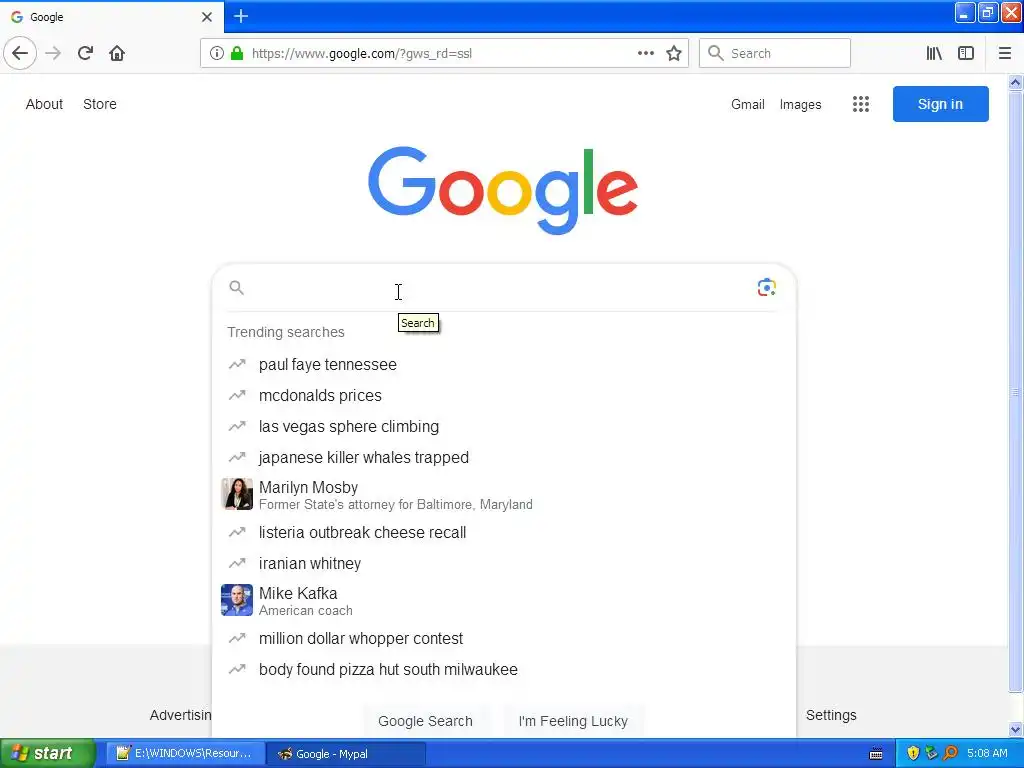Select Mike Kafka suggestion text
Viewport: 1024px width, 768px height.
[x=298, y=593]
